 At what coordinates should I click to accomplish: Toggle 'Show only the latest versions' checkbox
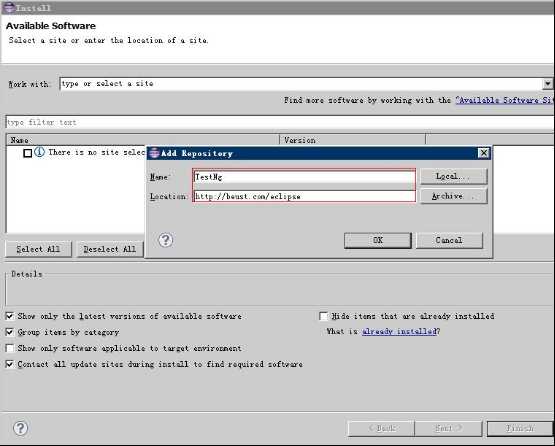coord(10,316)
